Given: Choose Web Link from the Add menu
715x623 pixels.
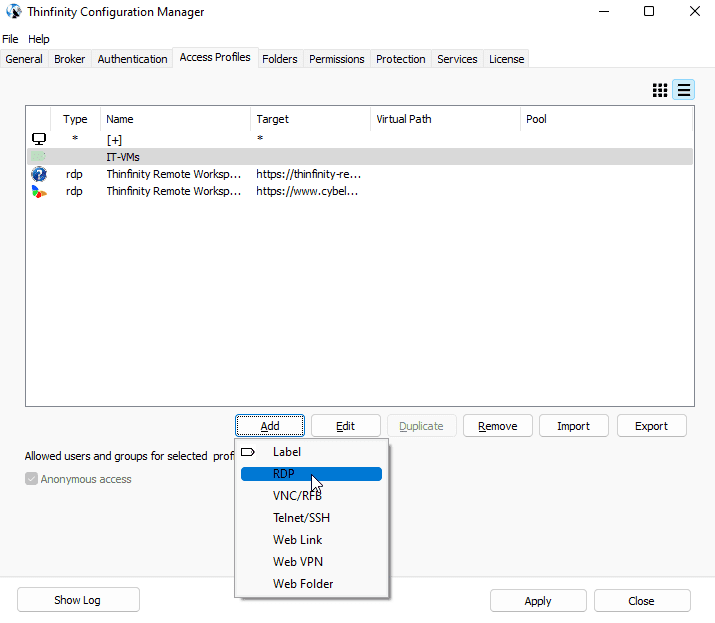Looking at the screenshot, I should (x=311, y=540).
